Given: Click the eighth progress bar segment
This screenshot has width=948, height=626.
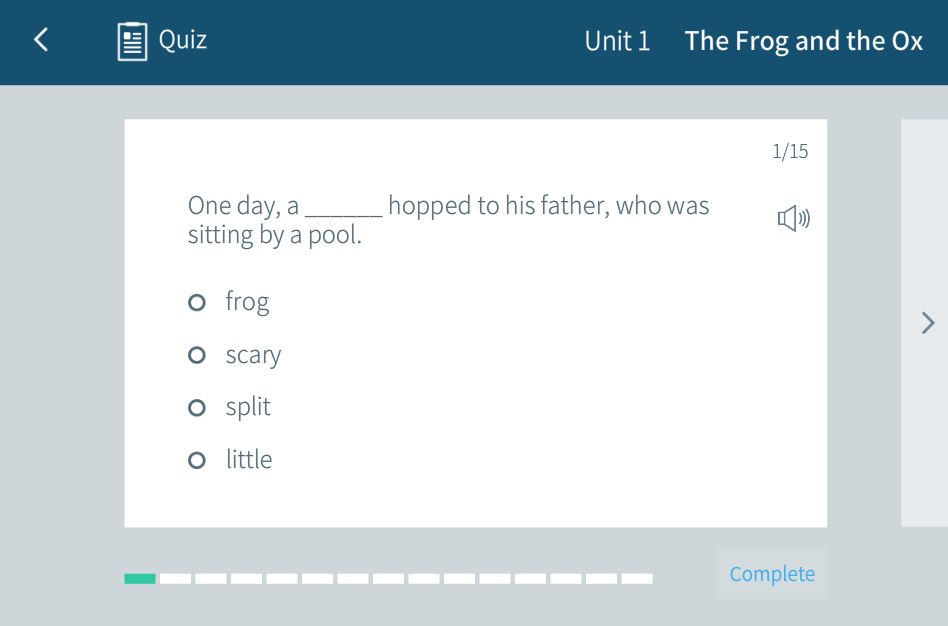Looking at the screenshot, I should point(388,578).
